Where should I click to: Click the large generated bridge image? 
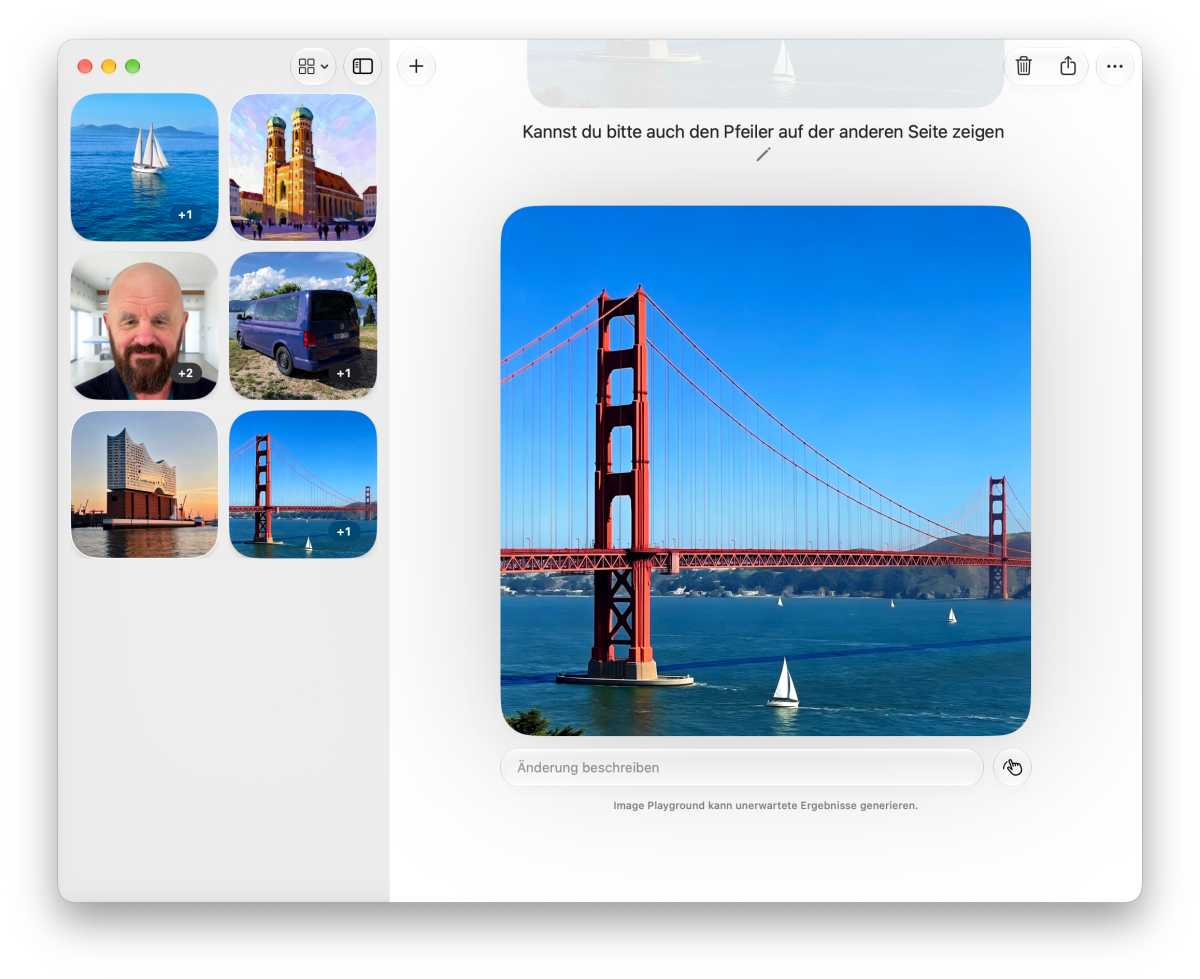tap(765, 471)
